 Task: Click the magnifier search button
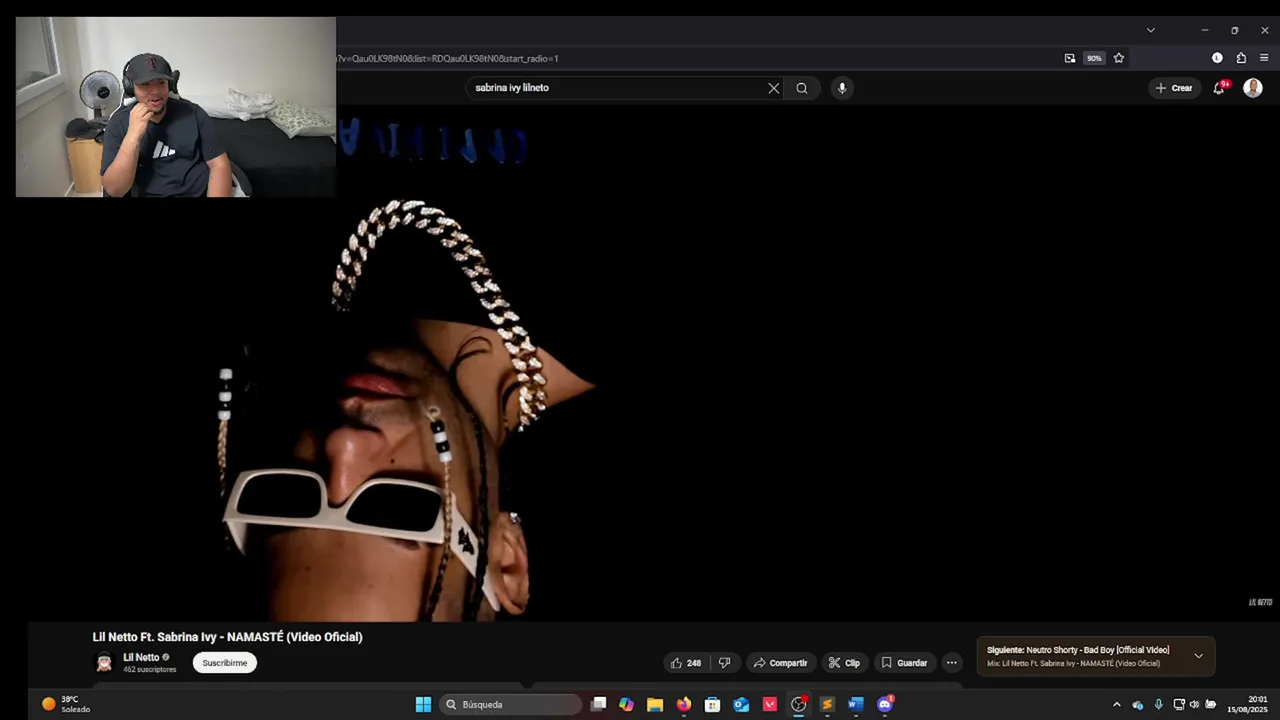pyautogui.click(x=802, y=88)
